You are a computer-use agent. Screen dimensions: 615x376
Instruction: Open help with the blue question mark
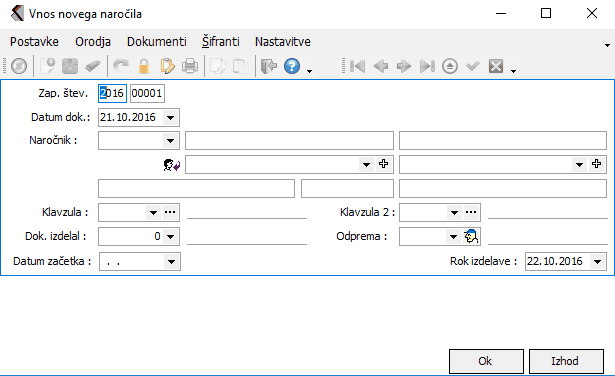(x=292, y=66)
